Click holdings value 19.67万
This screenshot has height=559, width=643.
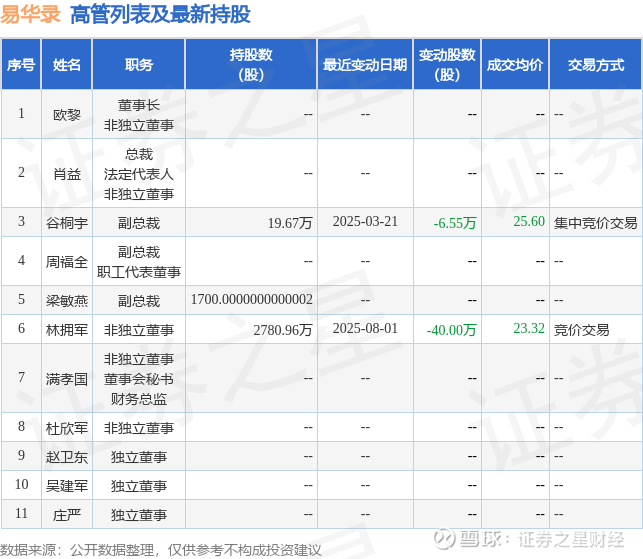[x=290, y=223]
